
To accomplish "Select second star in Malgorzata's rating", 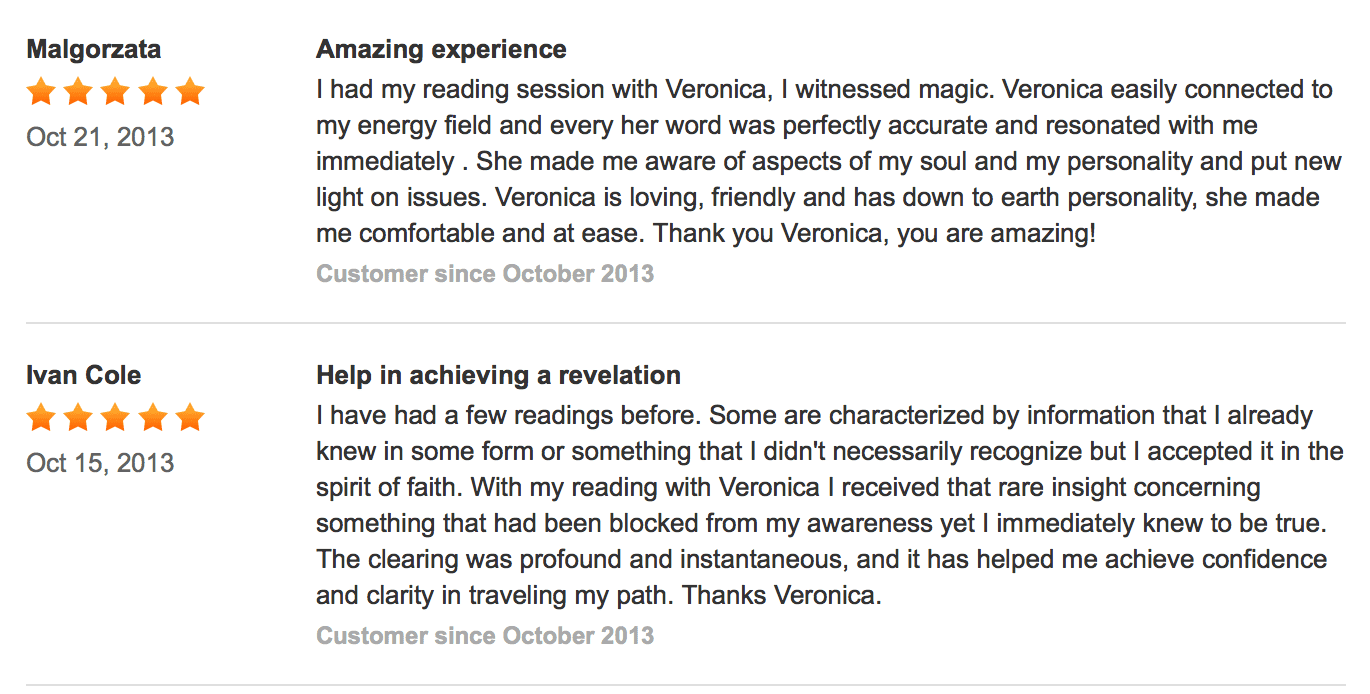I will 78,92.
